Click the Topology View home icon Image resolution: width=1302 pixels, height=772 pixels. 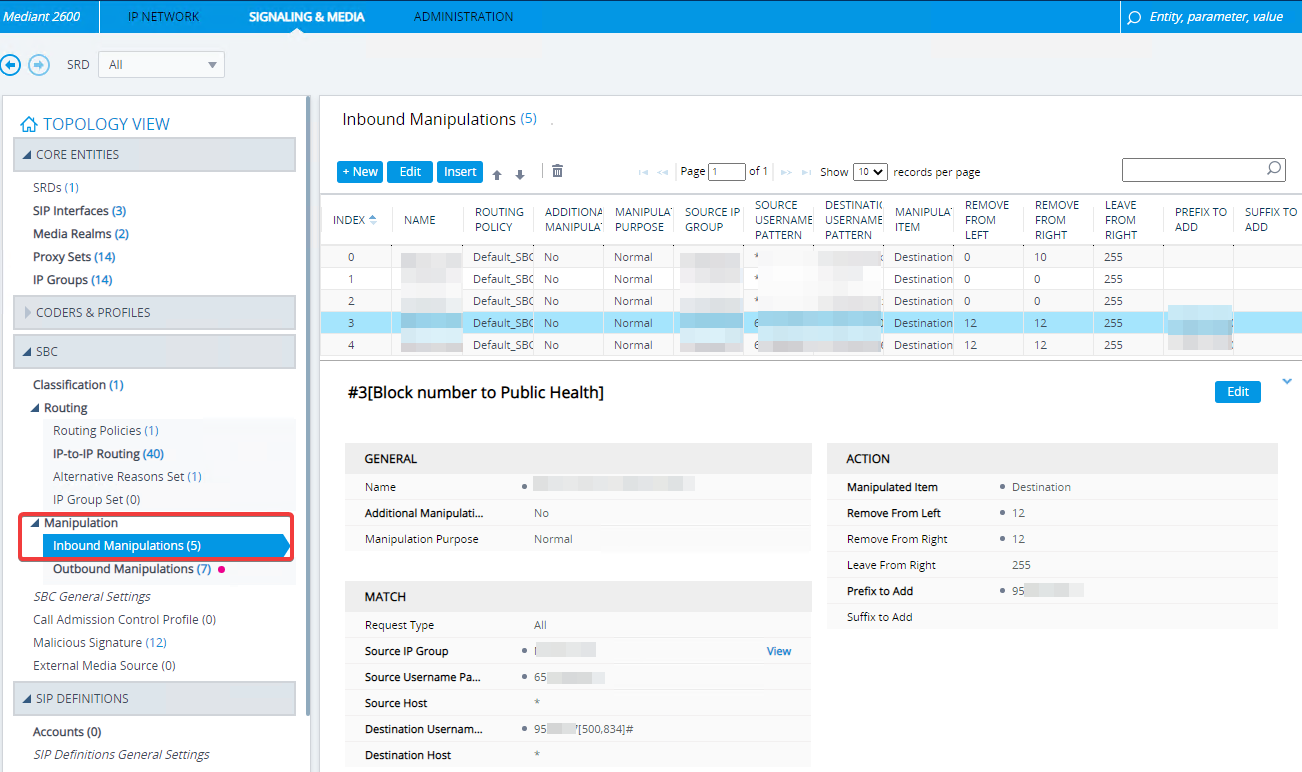coord(28,124)
